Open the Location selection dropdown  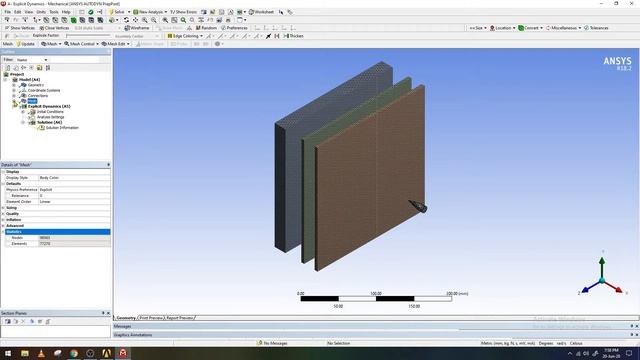502,28
